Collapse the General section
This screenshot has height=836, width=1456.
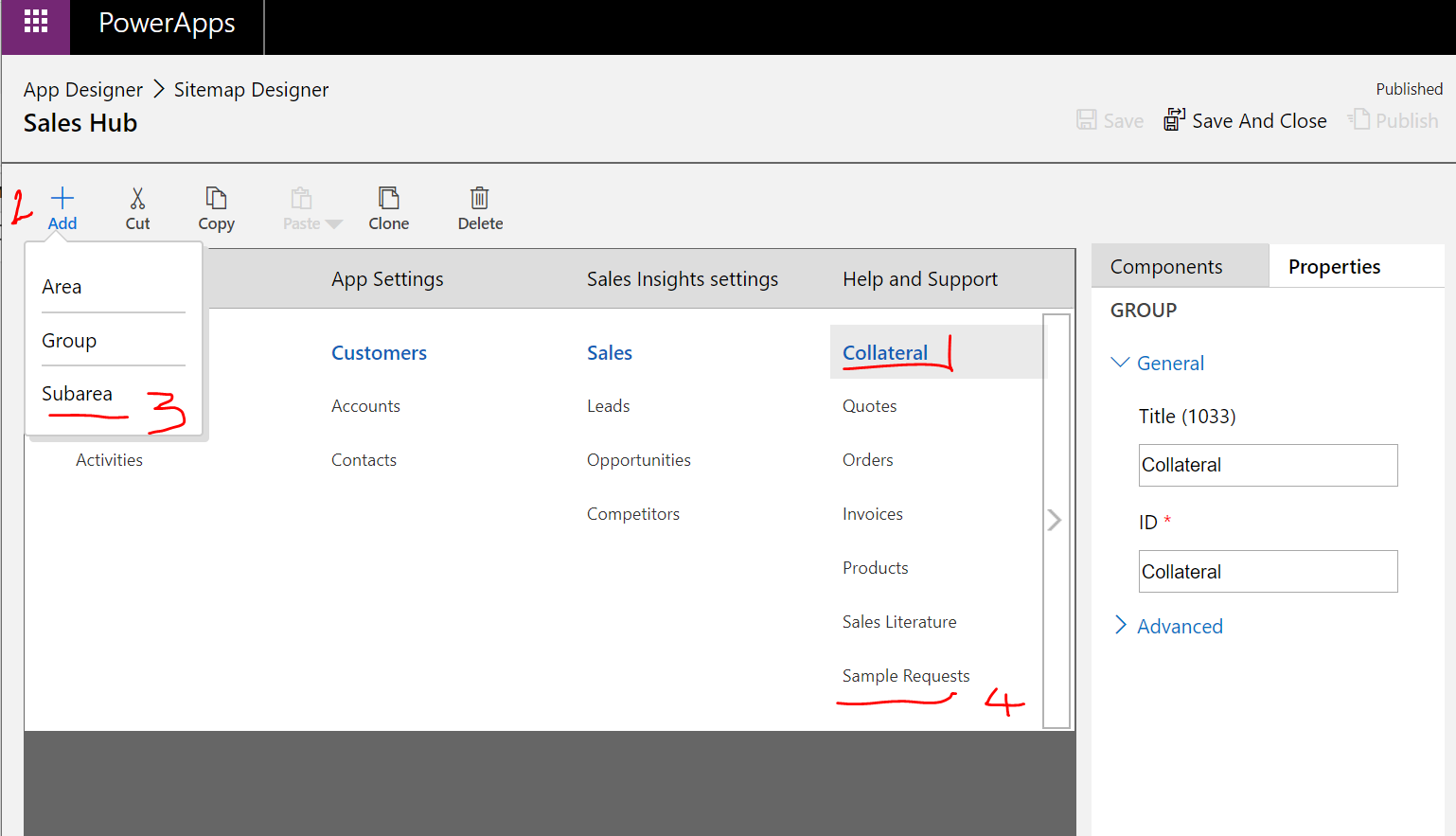(x=1121, y=363)
